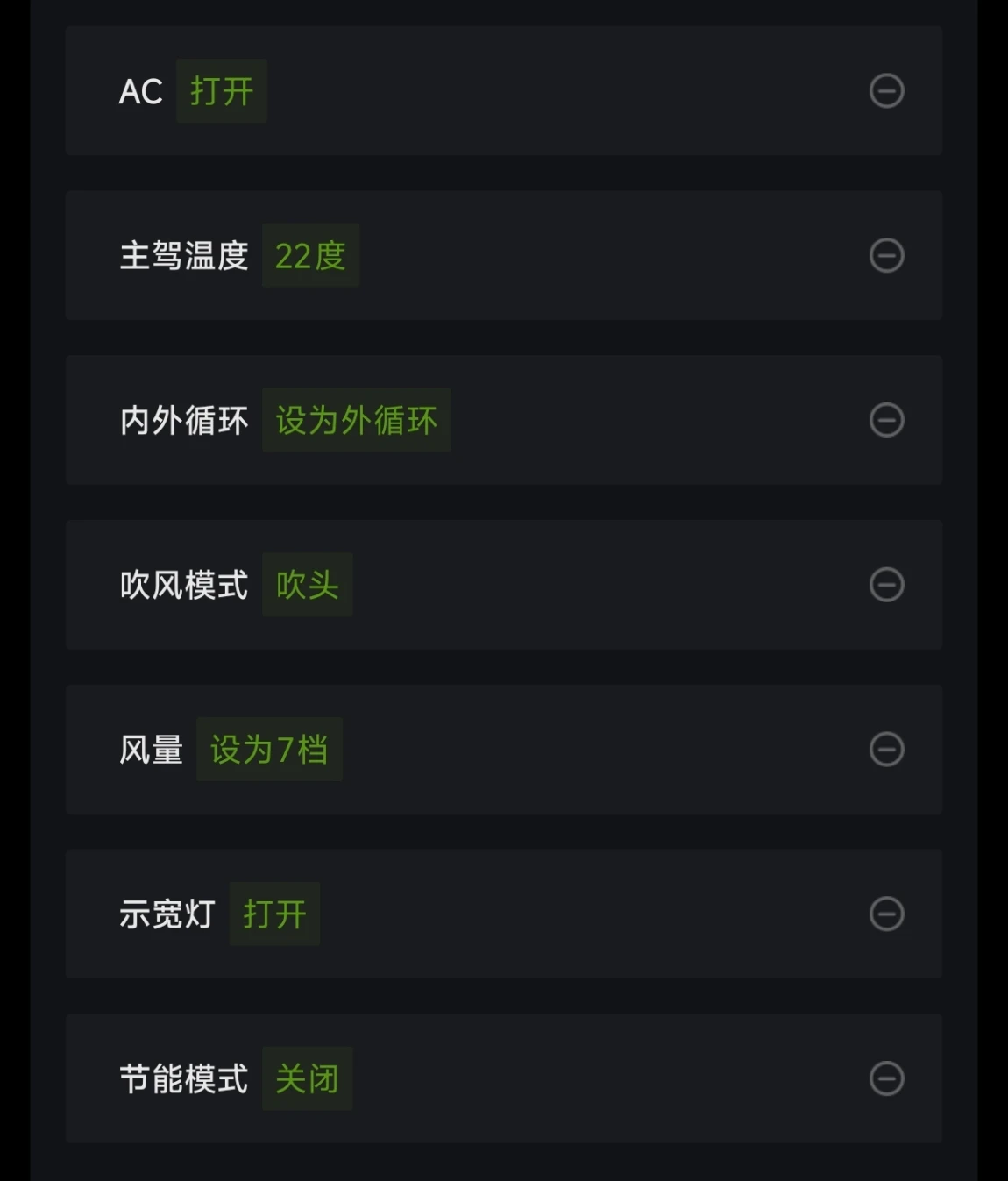Delete the 主驾温度 action
1008x1181 pixels.
tap(886, 255)
